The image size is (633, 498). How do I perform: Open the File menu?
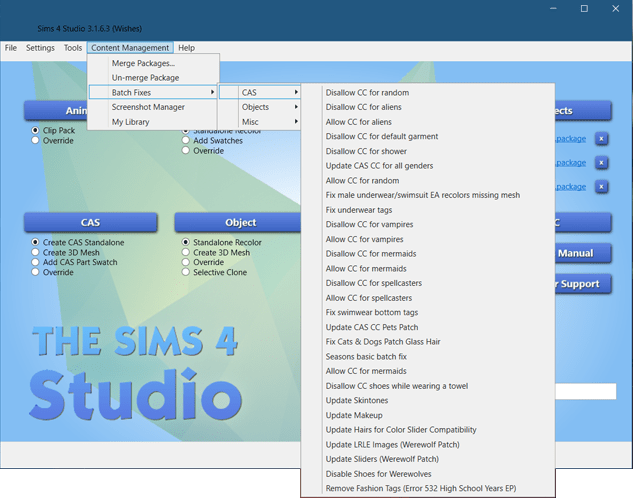[x=11, y=48]
